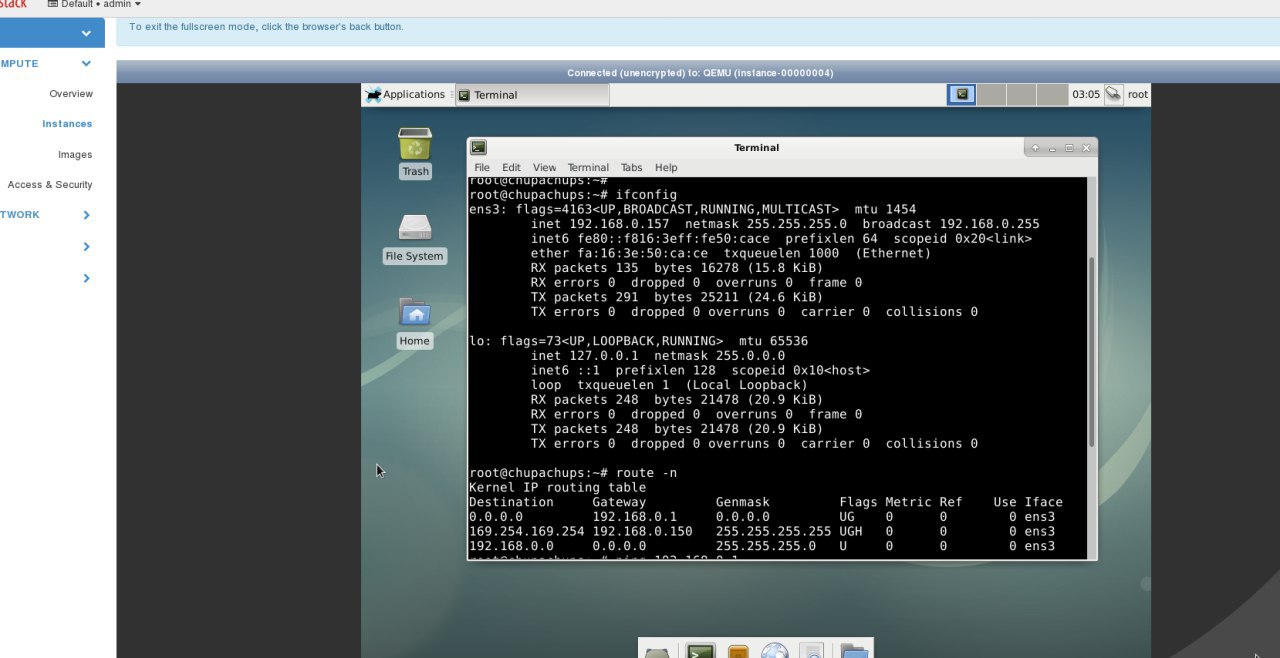Collapse the Compute sidebar section
Screen dimensions: 1280x658
pyautogui.click(x=86, y=63)
